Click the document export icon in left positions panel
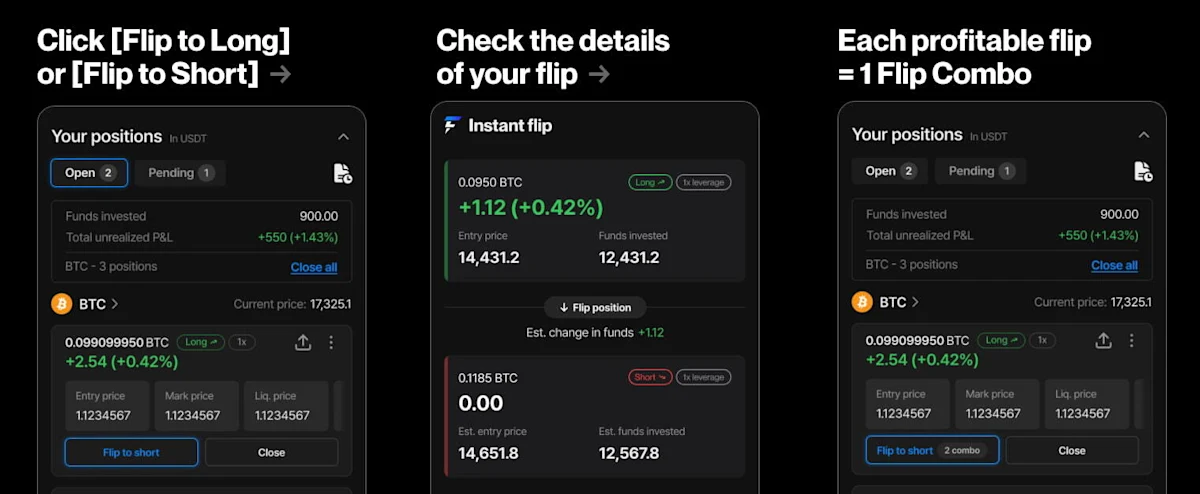The width and height of the screenshot is (1200, 494). tap(343, 173)
